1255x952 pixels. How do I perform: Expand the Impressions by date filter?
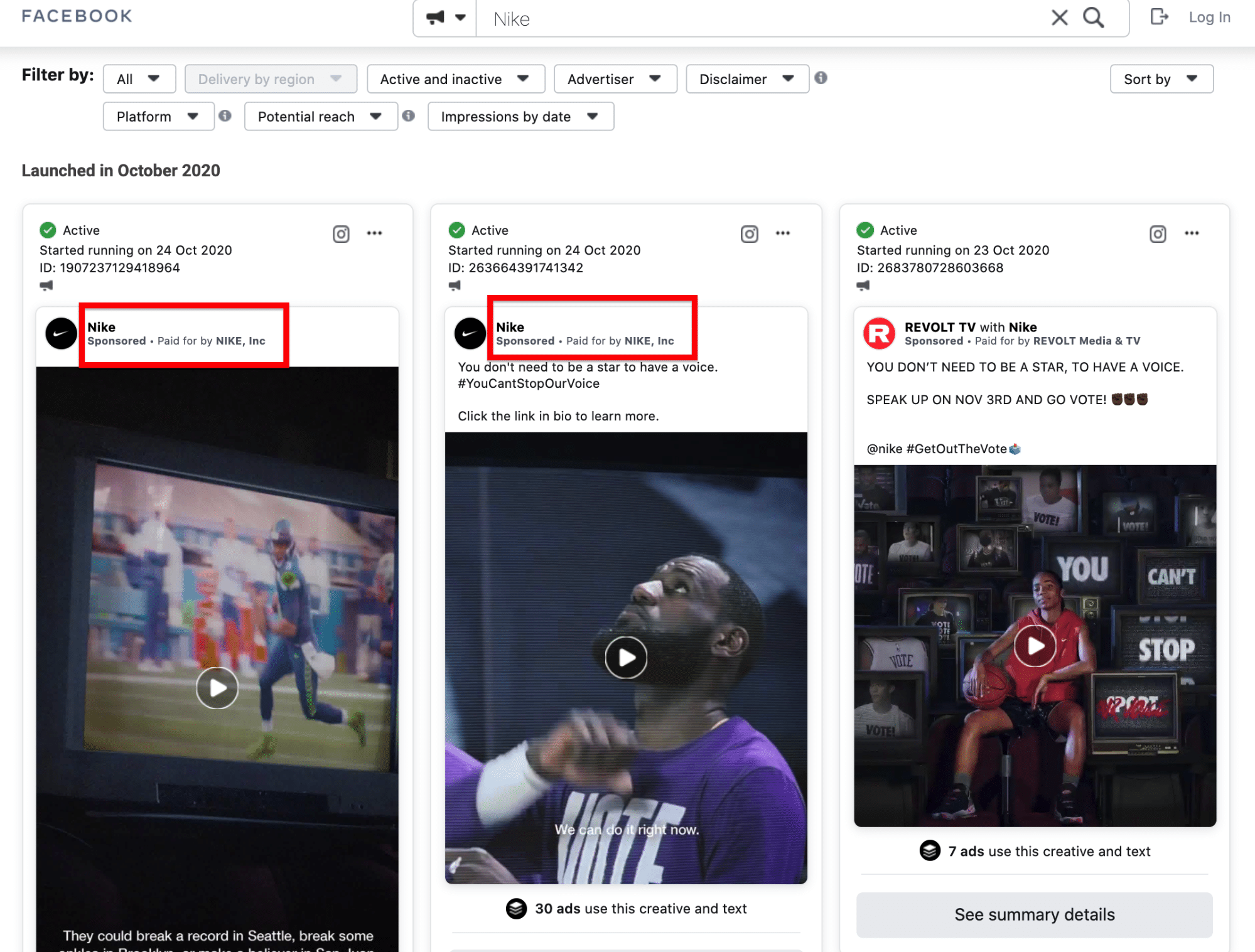tap(520, 117)
